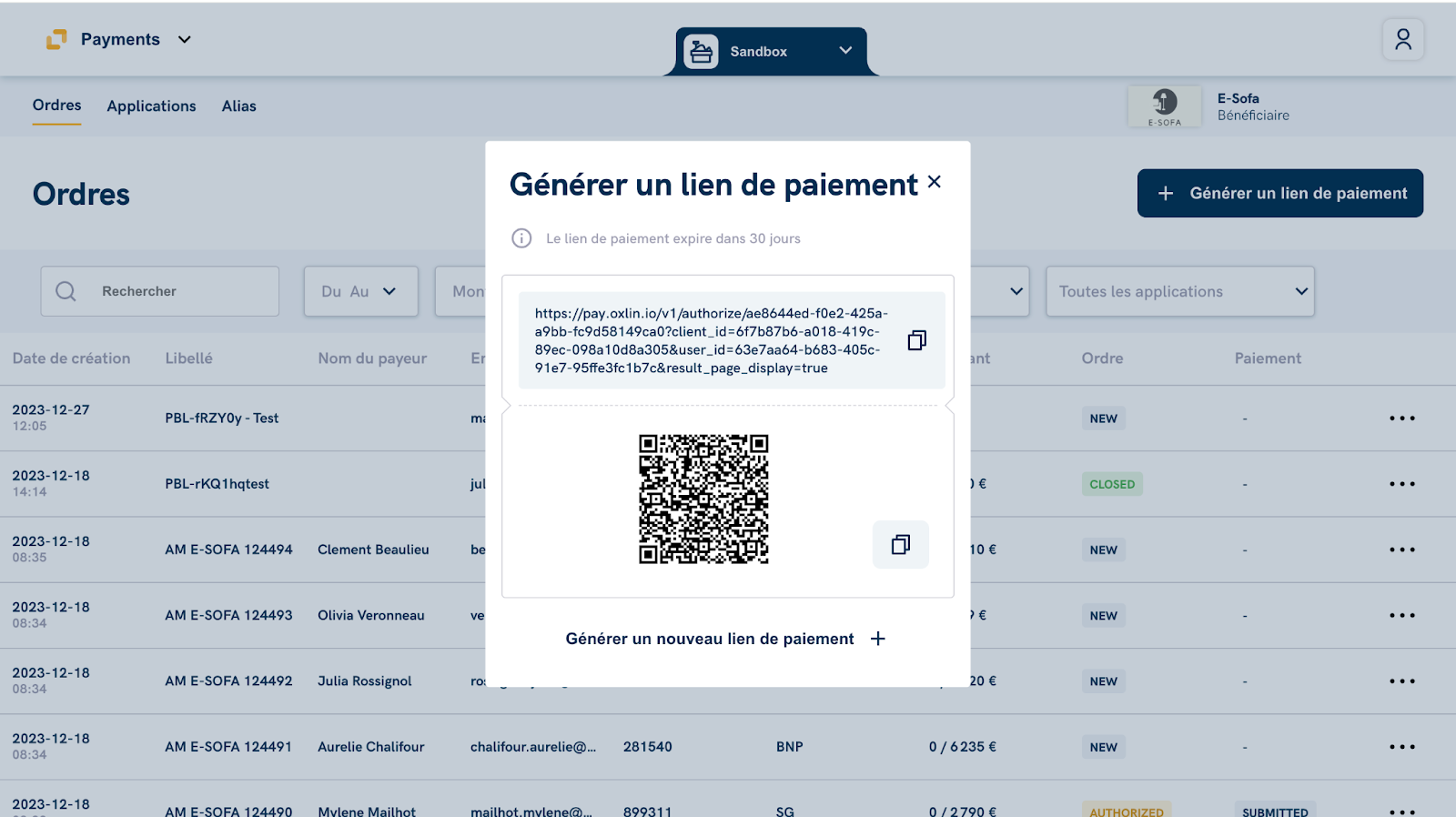Click payer name Aurelie Chalifour
The image size is (1456, 817).
[370, 747]
